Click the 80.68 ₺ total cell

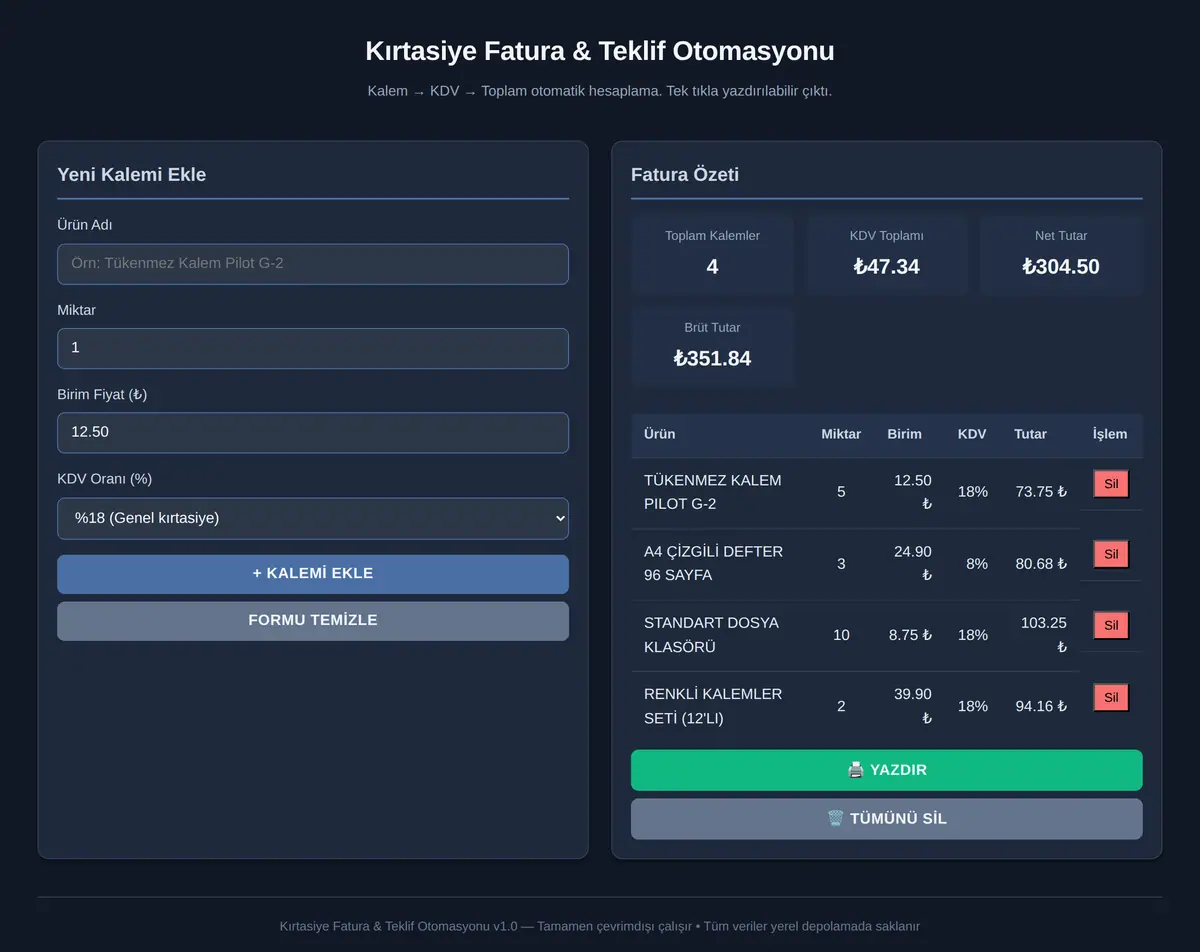pos(1041,564)
